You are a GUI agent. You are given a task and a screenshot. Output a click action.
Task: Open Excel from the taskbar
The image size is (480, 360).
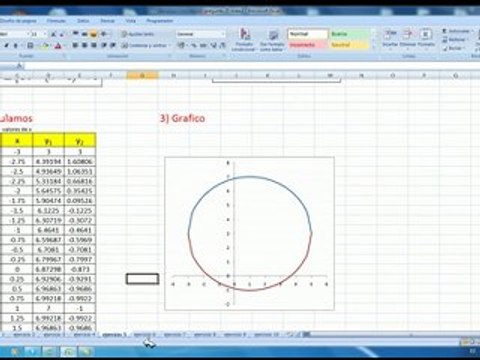67,351
